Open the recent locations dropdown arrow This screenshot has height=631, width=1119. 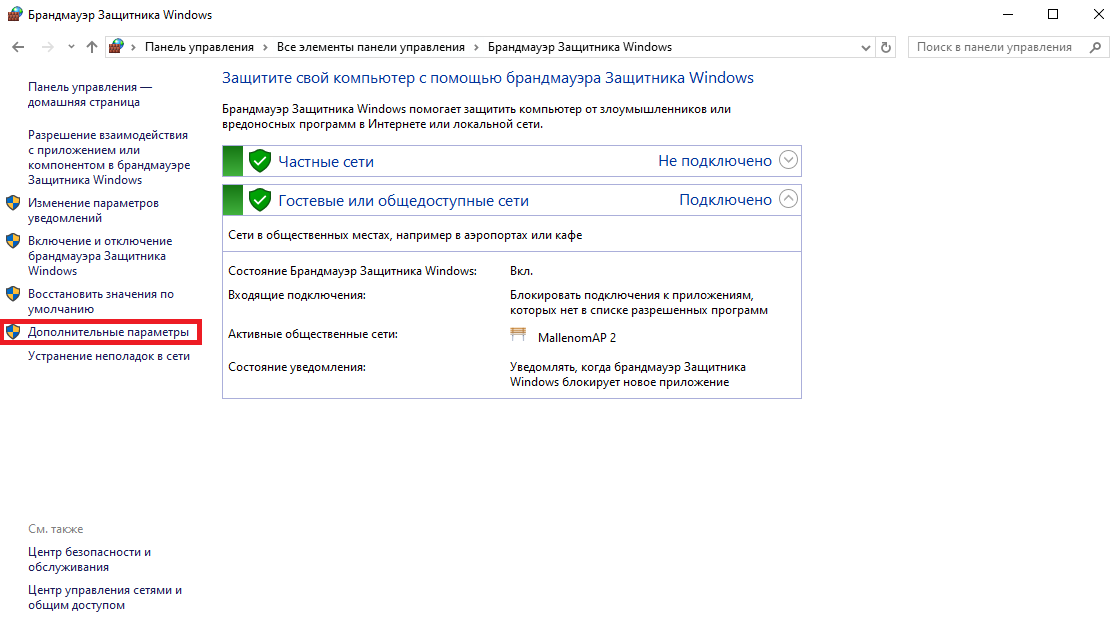(x=71, y=47)
